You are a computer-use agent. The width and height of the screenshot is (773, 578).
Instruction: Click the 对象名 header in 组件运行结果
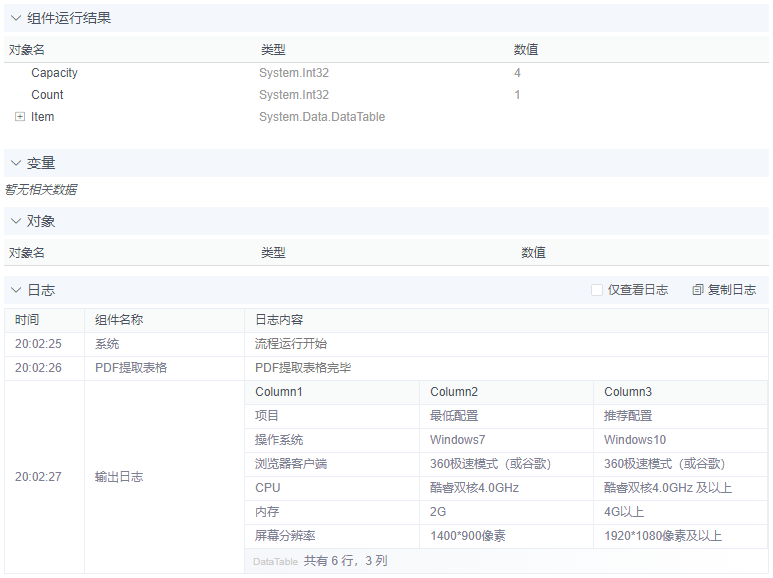pos(27,50)
